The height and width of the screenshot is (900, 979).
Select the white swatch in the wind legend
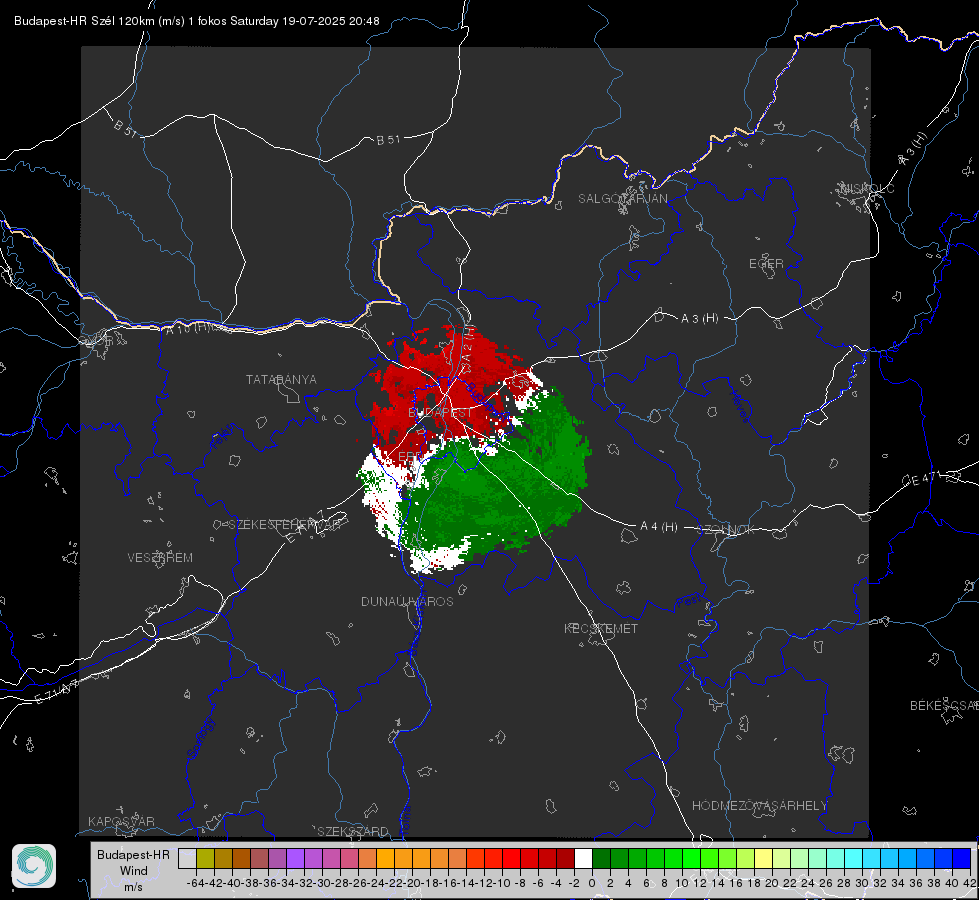coord(583,859)
